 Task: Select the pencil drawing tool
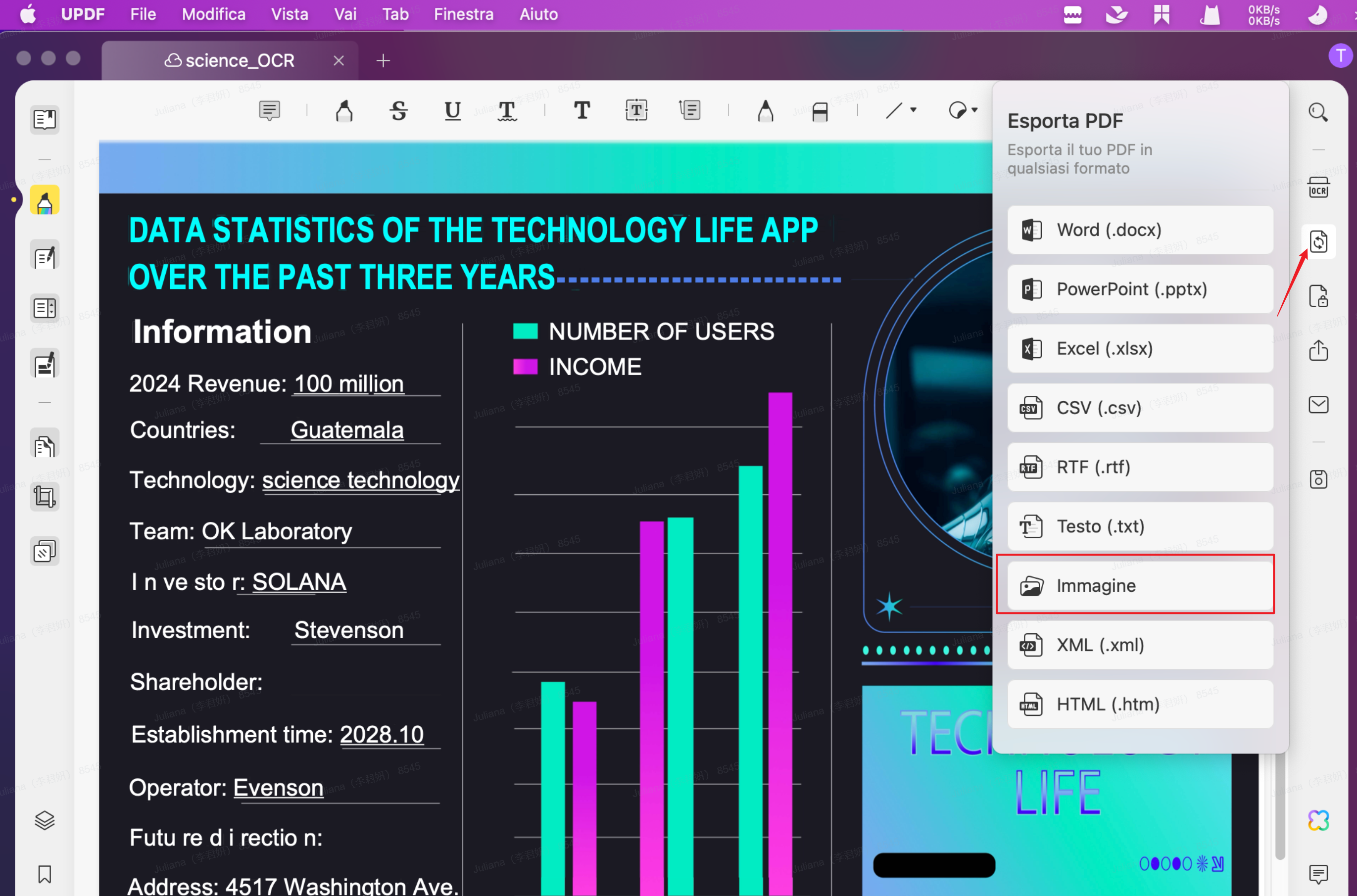tap(766, 110)
